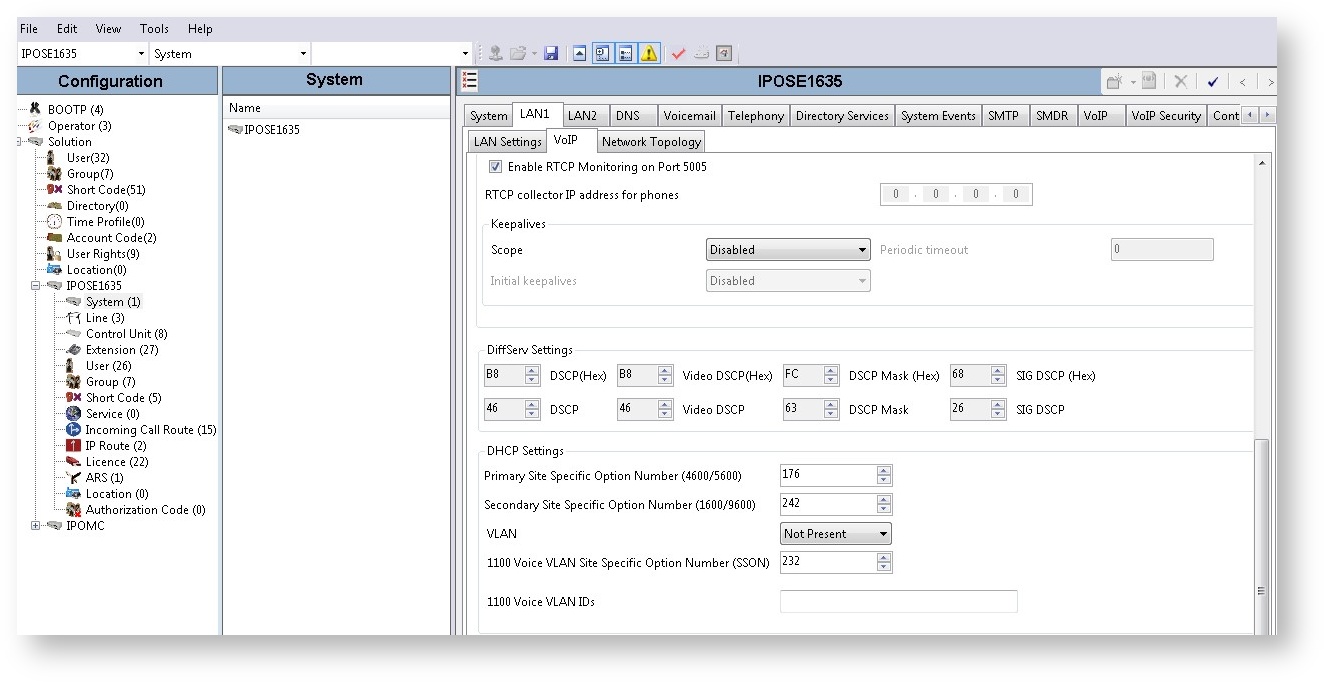Toggle the error pane warning icon
Screen dimensions: 1325x683
click(647, 52)
